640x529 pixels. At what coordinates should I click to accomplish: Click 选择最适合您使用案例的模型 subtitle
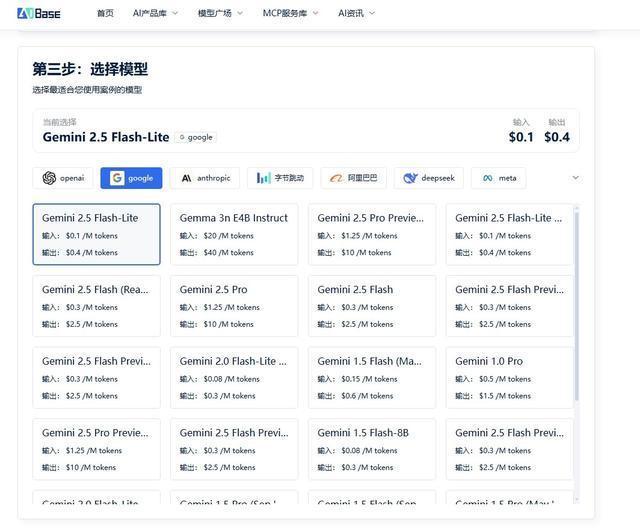click(87, 90)
